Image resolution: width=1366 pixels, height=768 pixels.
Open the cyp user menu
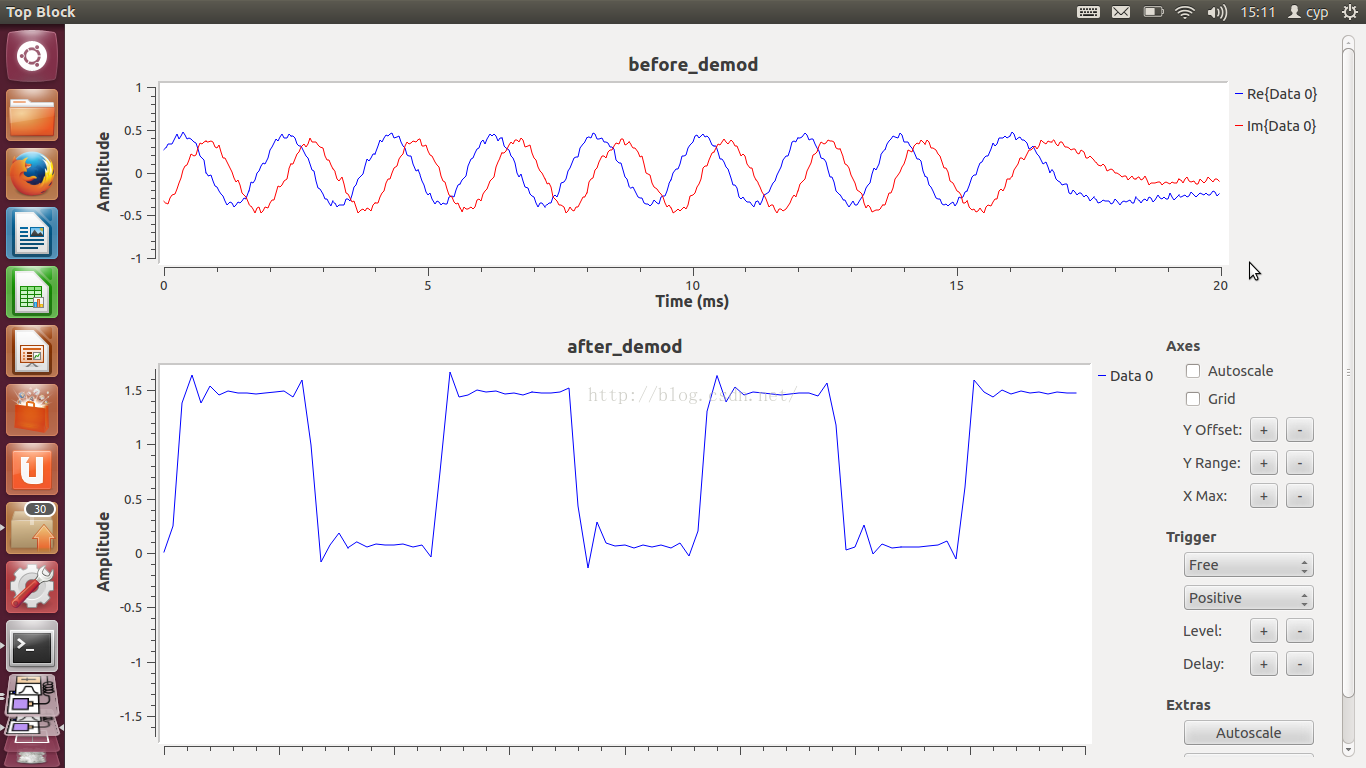pyautogui.click(x=1308, y=12)
